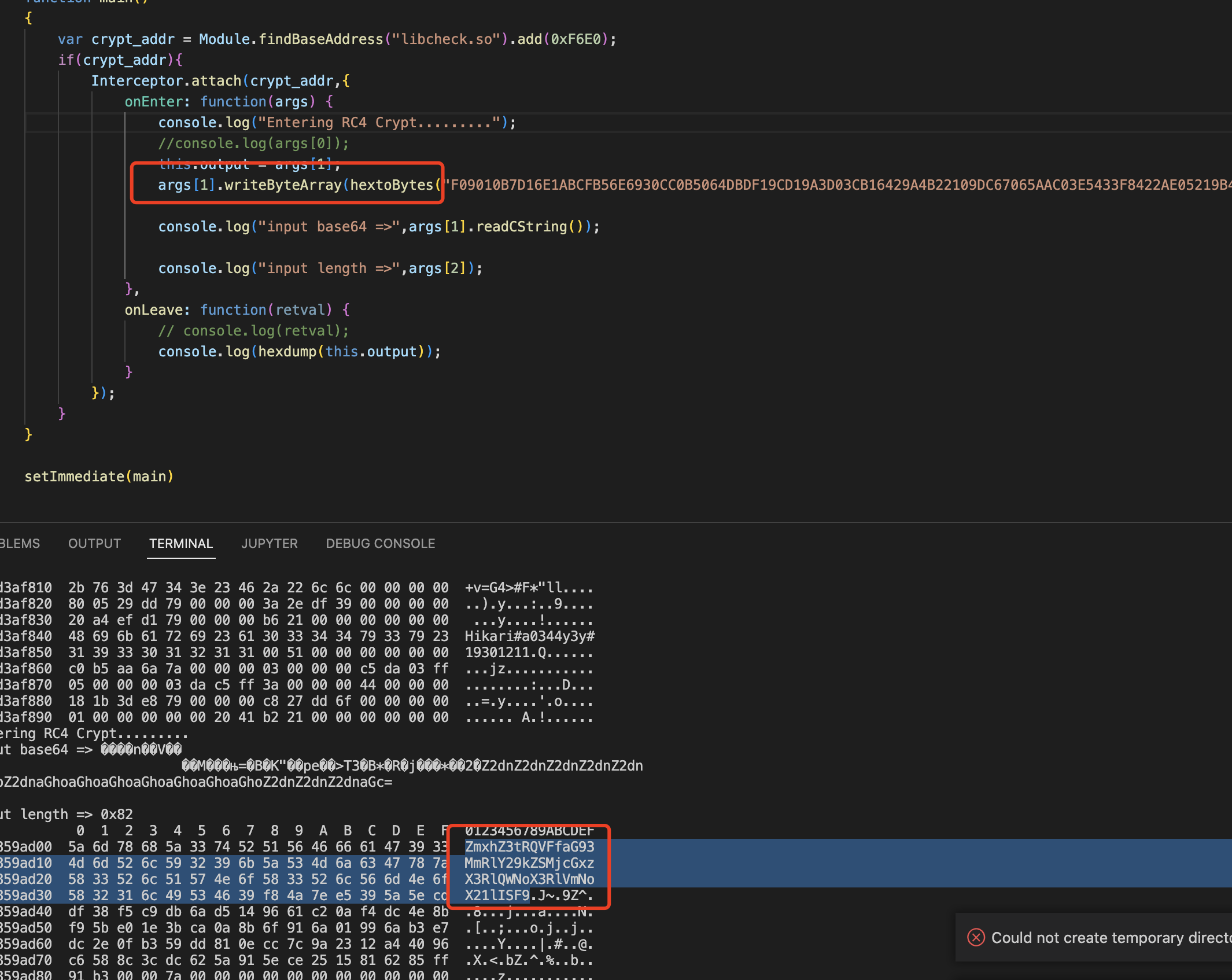Viewport: 1232px width, 980px height.
Task: Click the 'input length =>' console.log line
Action: (320, 268)
